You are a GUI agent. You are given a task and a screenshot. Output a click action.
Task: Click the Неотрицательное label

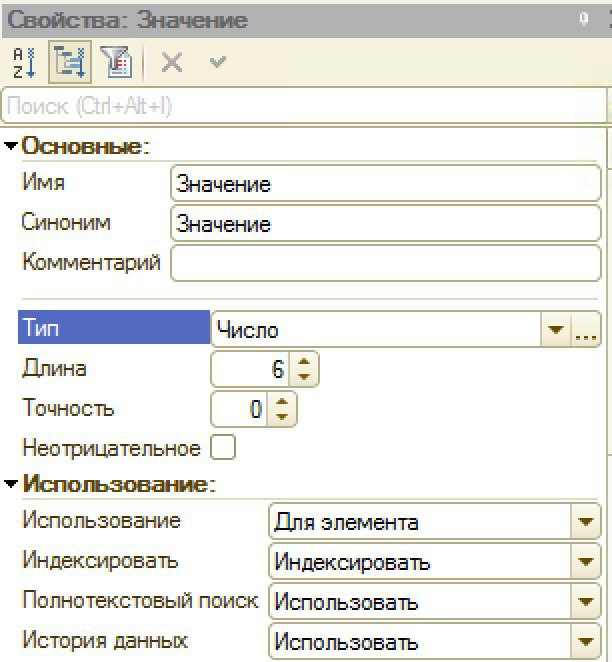pos(111,448)
